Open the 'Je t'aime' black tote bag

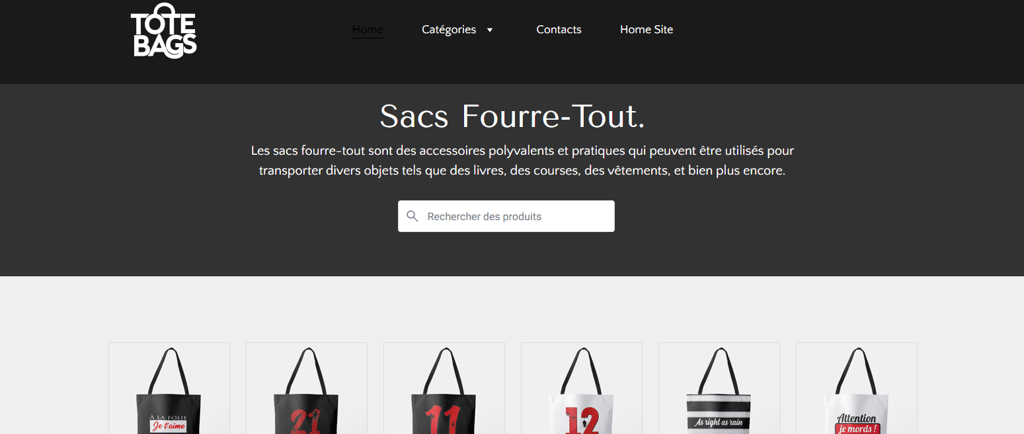pos(169,388)
